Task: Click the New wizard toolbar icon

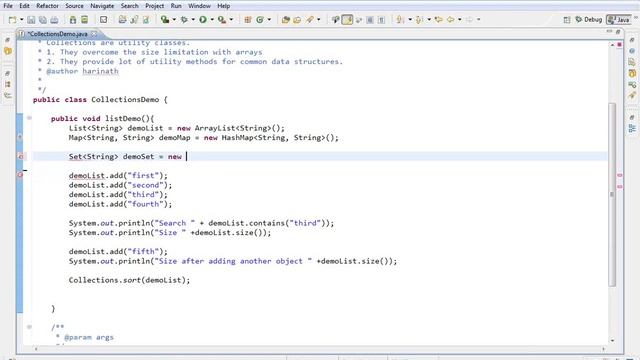Action: (13, 20)
